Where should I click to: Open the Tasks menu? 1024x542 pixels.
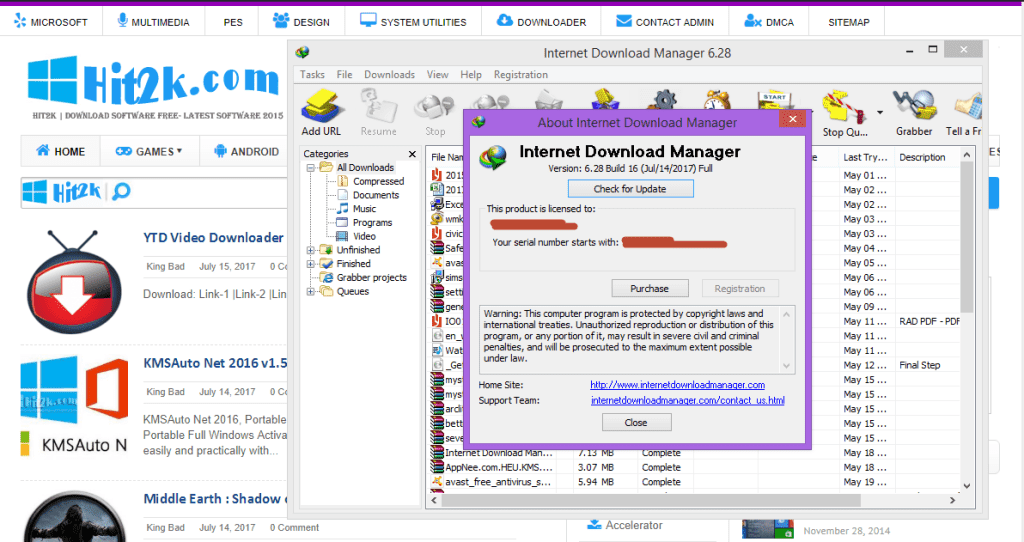point(312,74)
